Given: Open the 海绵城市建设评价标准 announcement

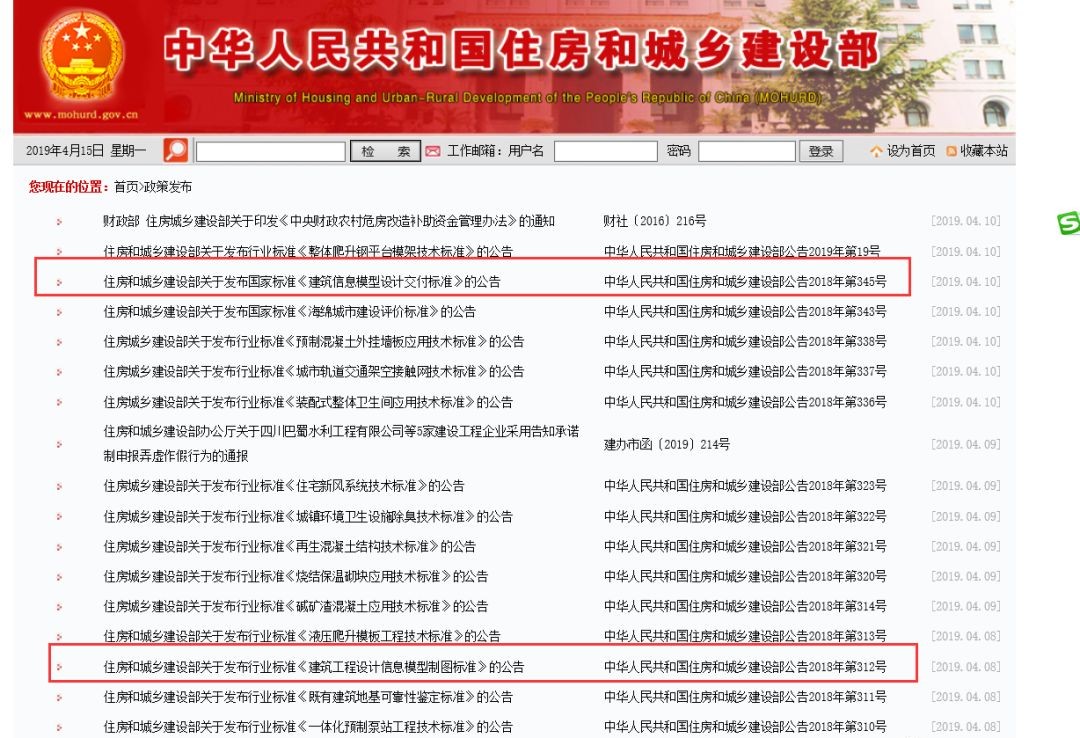Looking at the screenshot, I should click(289, 311).
